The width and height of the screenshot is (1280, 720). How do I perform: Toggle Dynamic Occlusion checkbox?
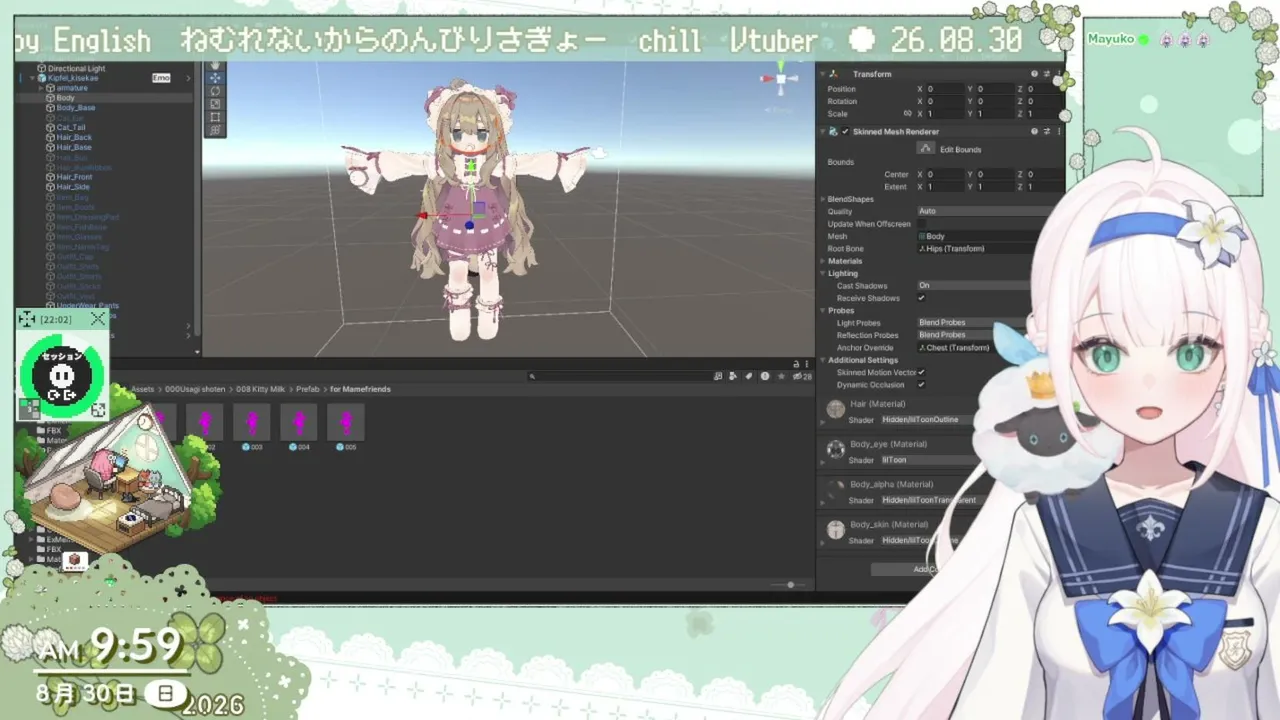click(922, 385)
